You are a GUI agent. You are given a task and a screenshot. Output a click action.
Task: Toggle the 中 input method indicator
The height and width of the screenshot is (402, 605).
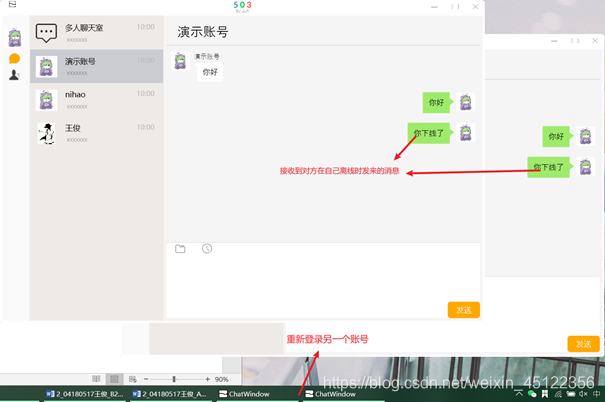[597, 394]
